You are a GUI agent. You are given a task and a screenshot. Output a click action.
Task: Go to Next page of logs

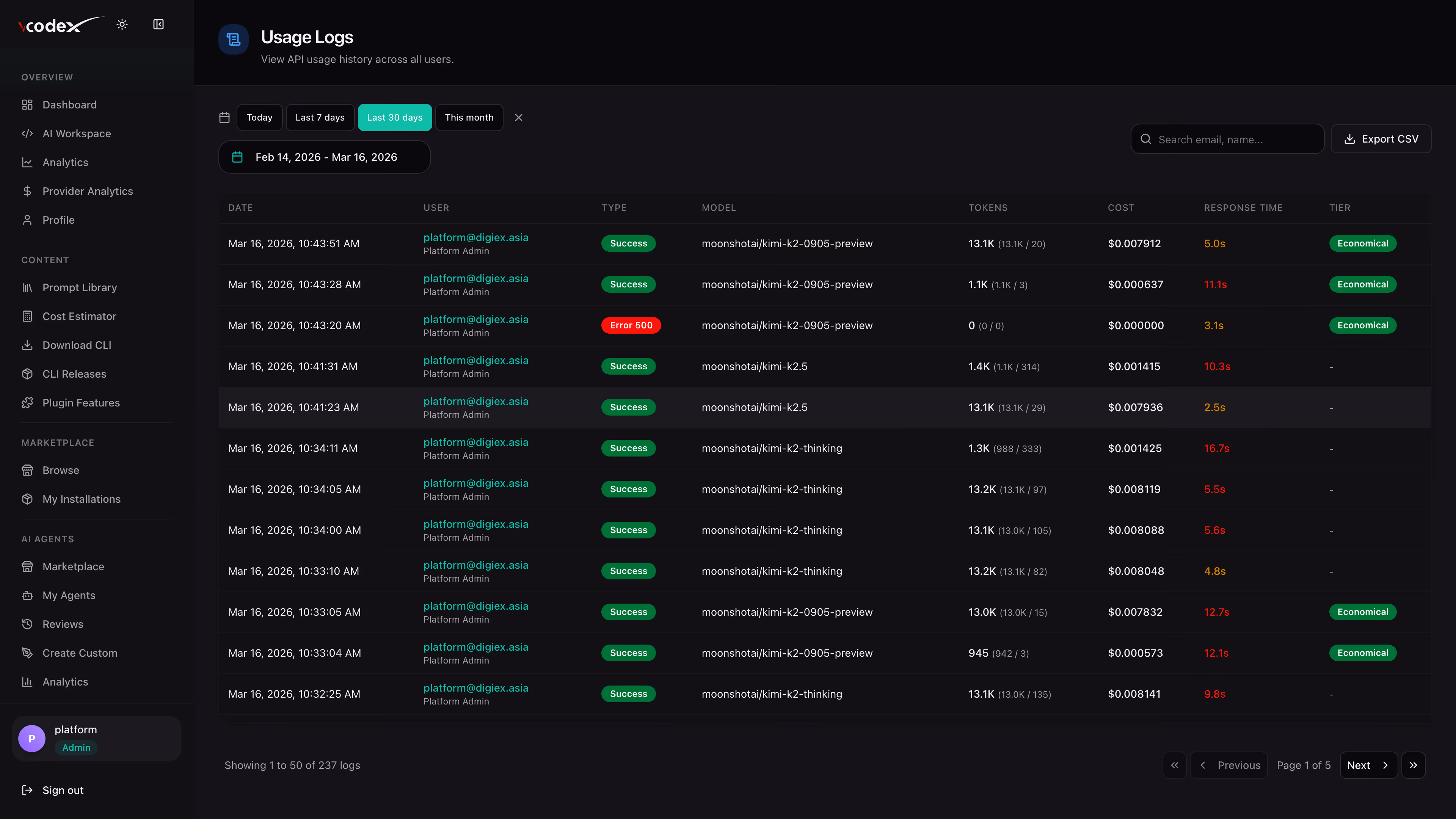[x=1368, y=765]
